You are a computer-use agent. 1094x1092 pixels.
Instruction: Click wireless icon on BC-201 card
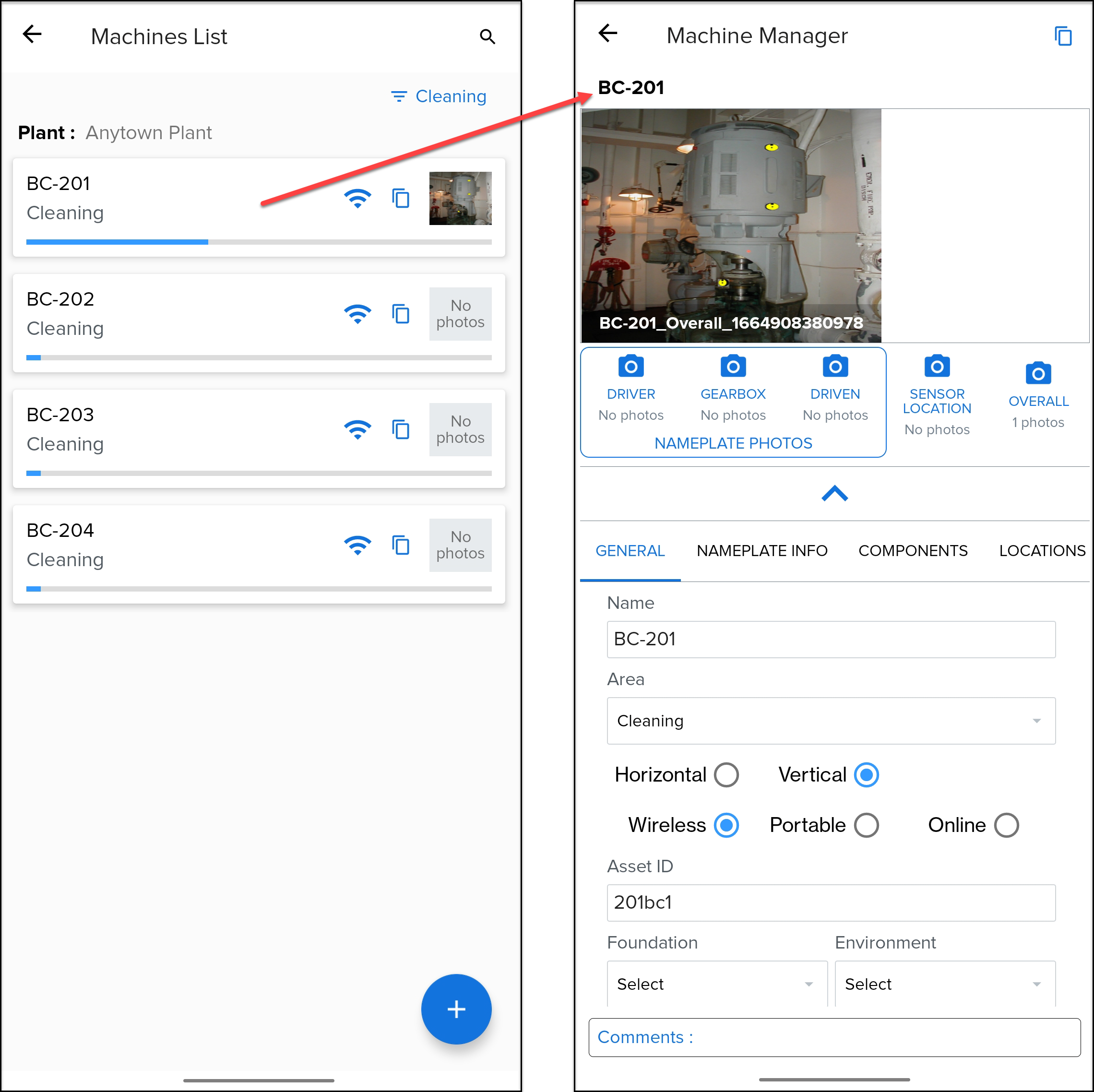click(357, 199)
